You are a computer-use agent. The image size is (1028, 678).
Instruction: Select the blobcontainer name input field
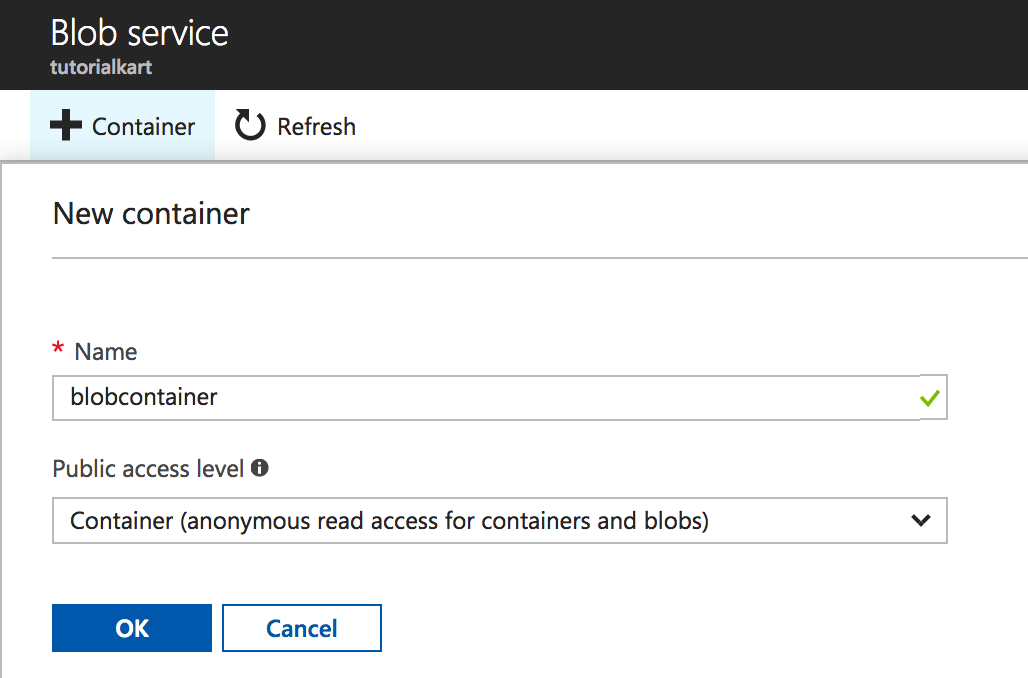click(450, 397)
